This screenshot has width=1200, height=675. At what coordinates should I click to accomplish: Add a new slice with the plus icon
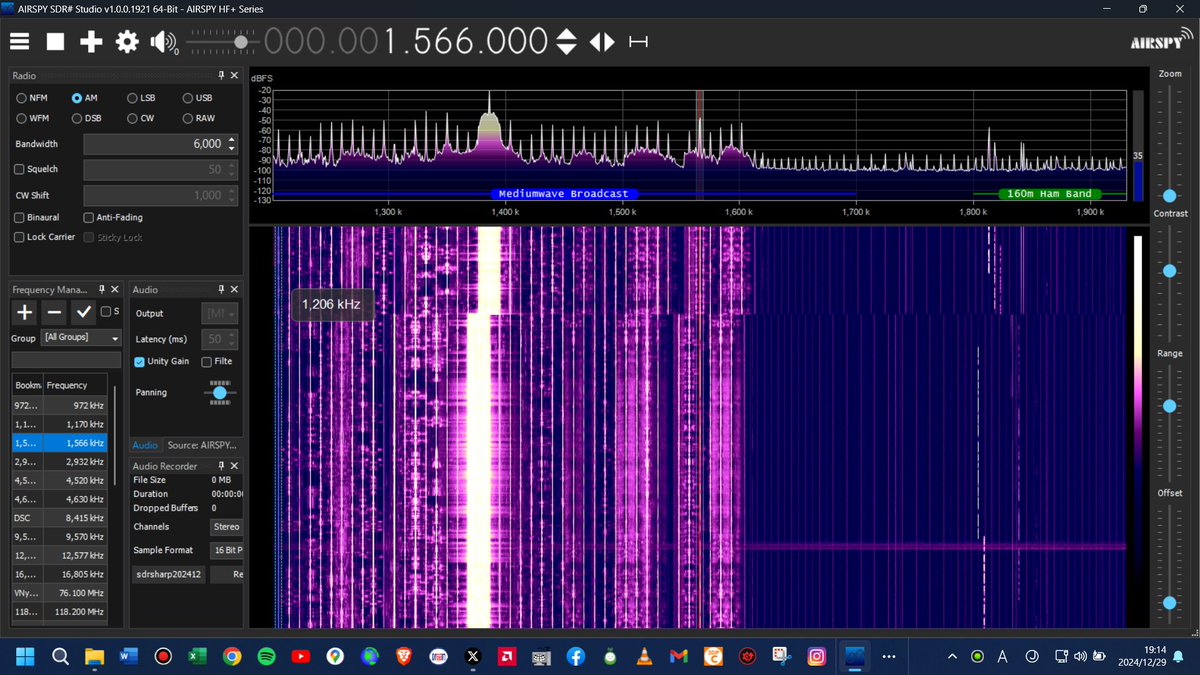[90, 42]
